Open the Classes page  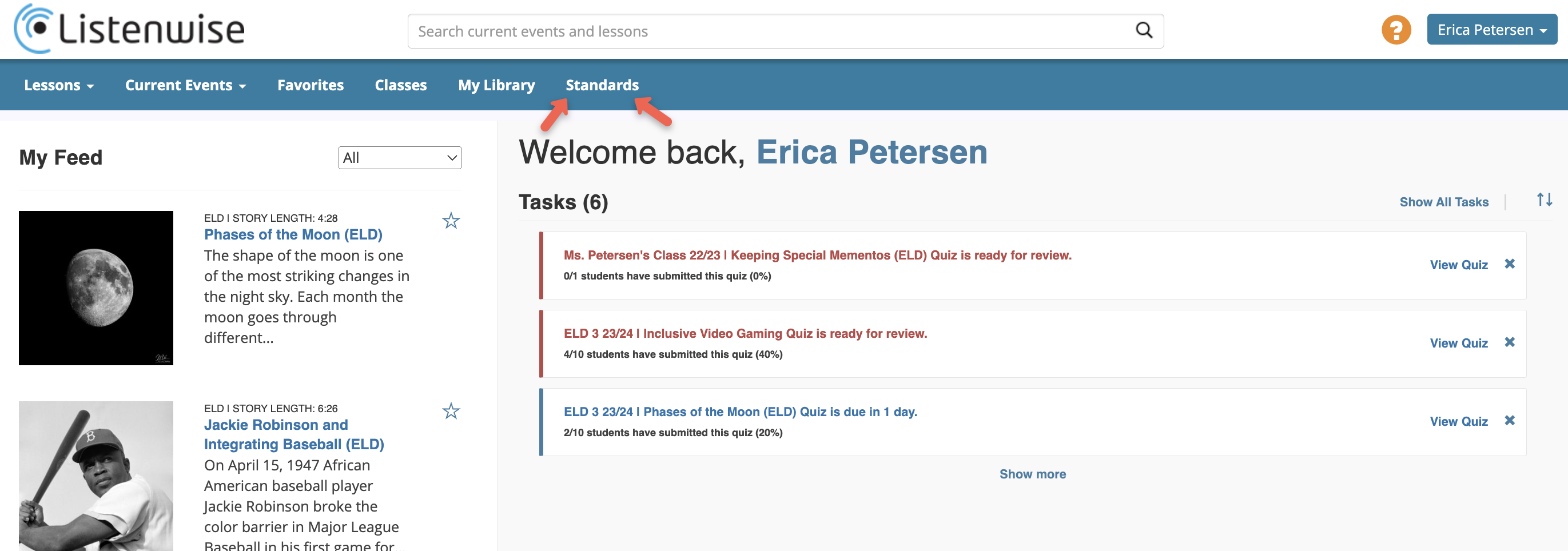coord(400,85)
